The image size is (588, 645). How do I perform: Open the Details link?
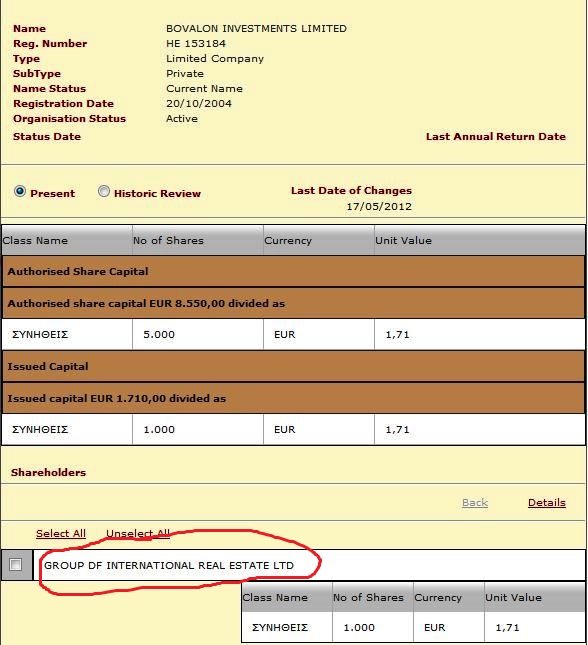[x=546, y=503]
